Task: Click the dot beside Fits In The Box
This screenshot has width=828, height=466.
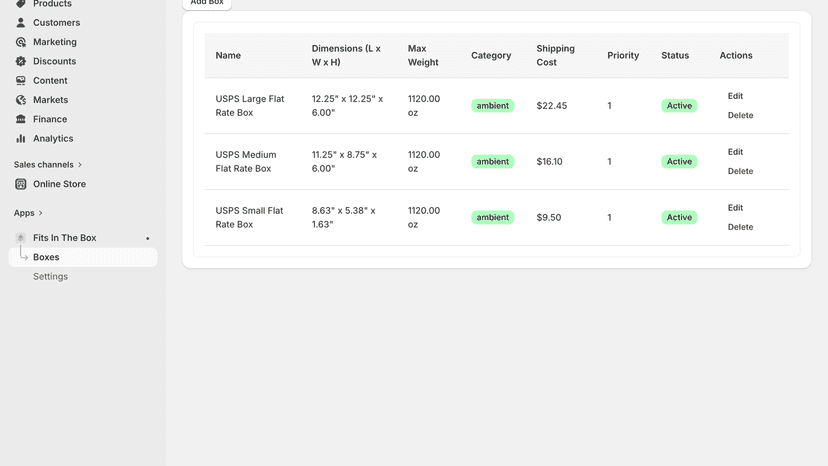Action: point(148,238)
